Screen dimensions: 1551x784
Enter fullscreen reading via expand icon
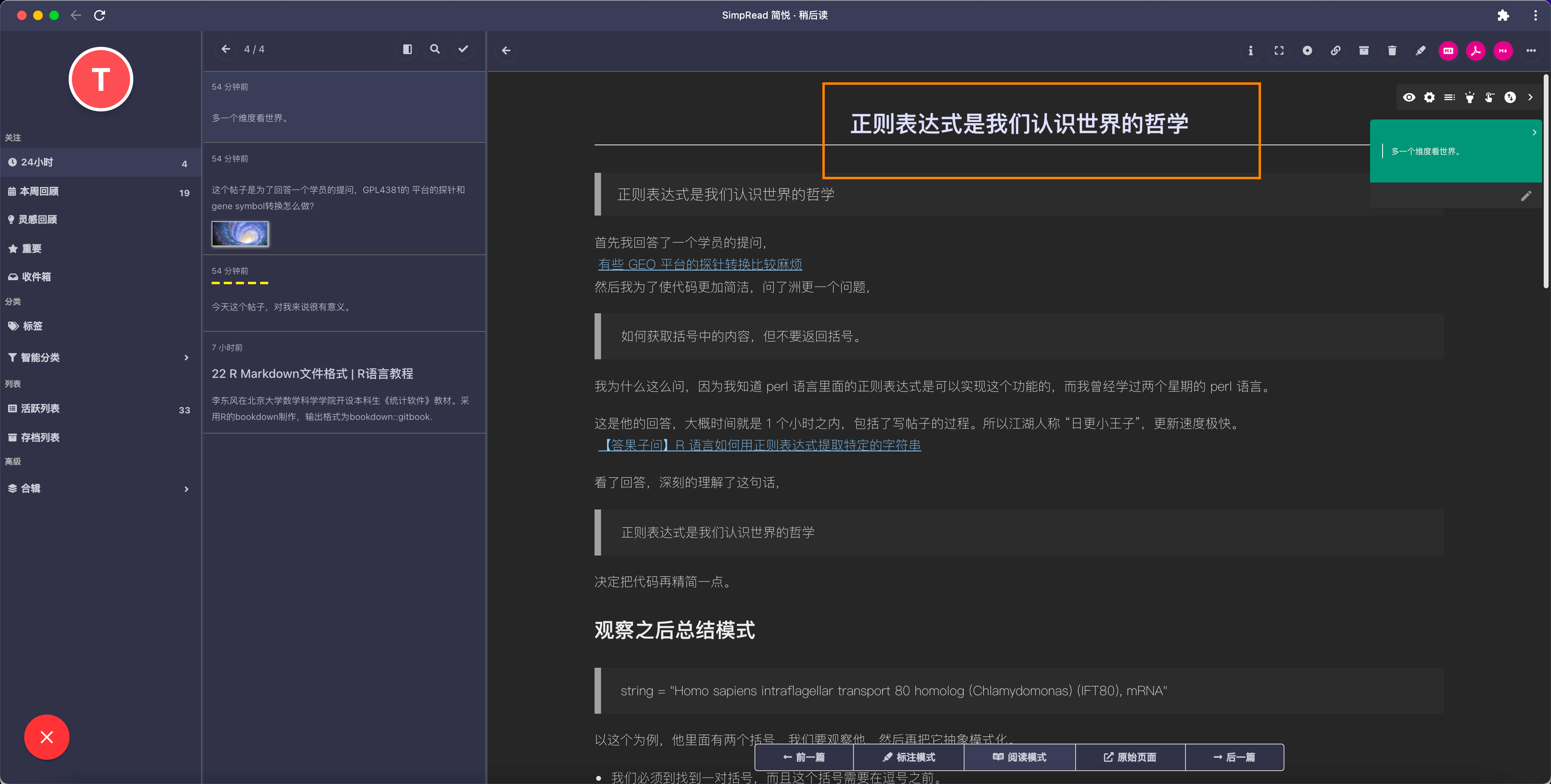pyautogui.click(x=1279, y=50)
